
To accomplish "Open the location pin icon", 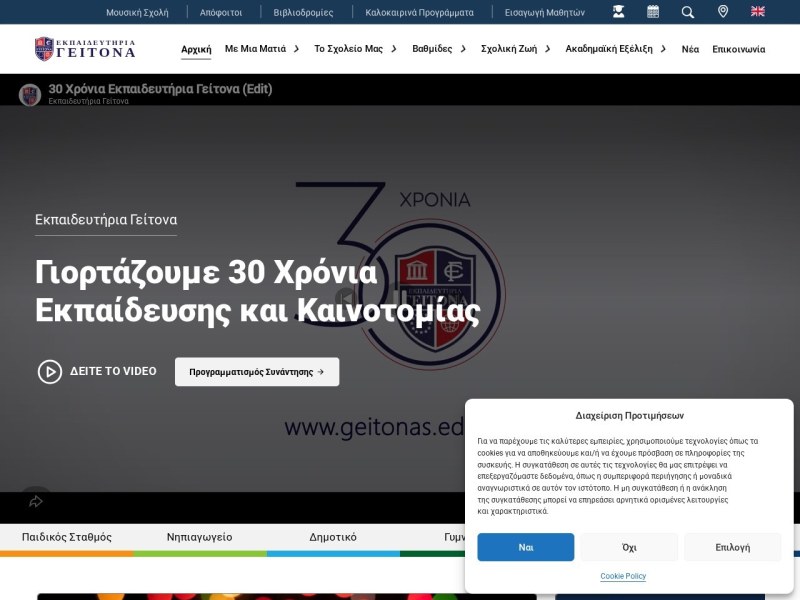I will (x=723, y=12).
